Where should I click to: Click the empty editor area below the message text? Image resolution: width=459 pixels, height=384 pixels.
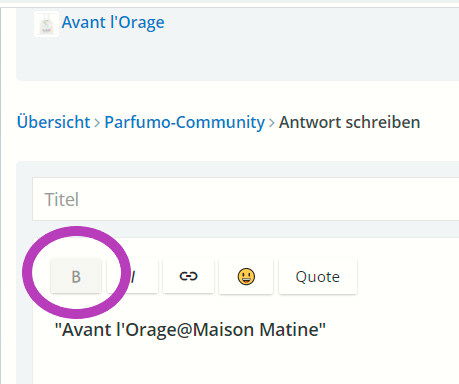coord(246,363)
